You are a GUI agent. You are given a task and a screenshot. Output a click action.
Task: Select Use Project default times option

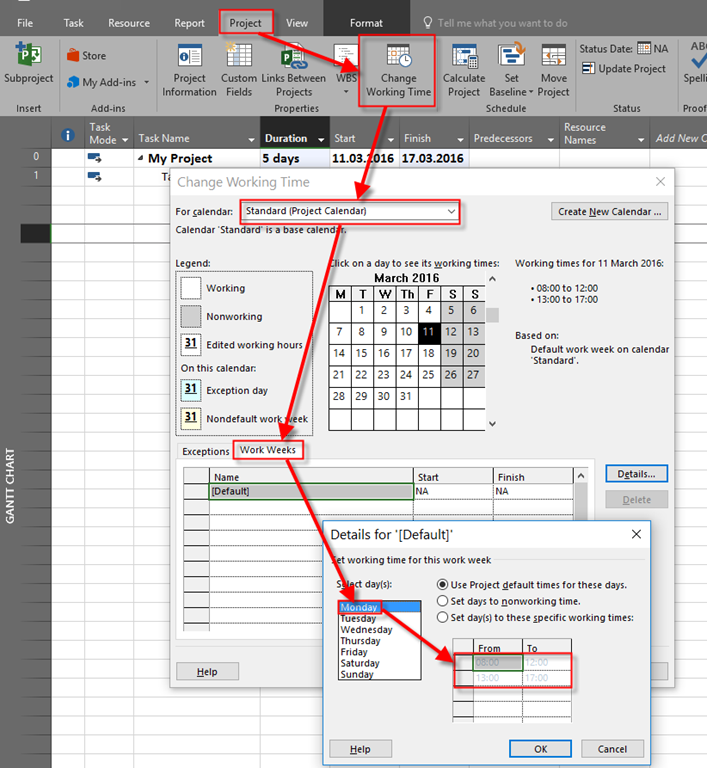[x=444, y=584]
